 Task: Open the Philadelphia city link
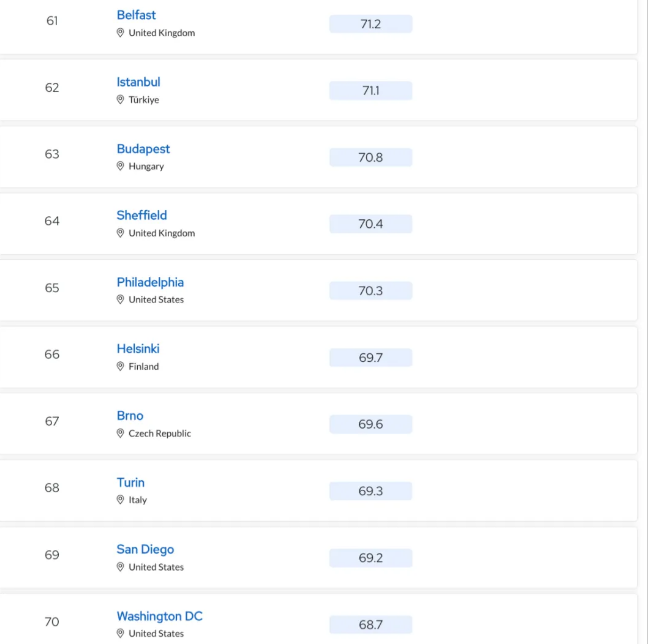[150, 282]
